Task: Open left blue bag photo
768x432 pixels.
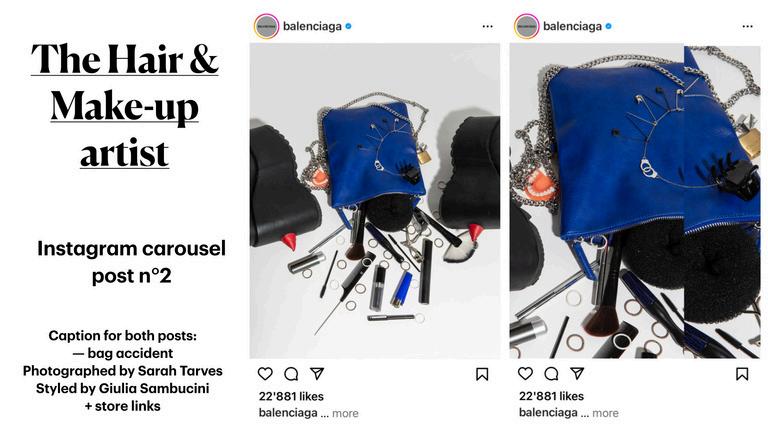Action: click(x=375, y=201)
